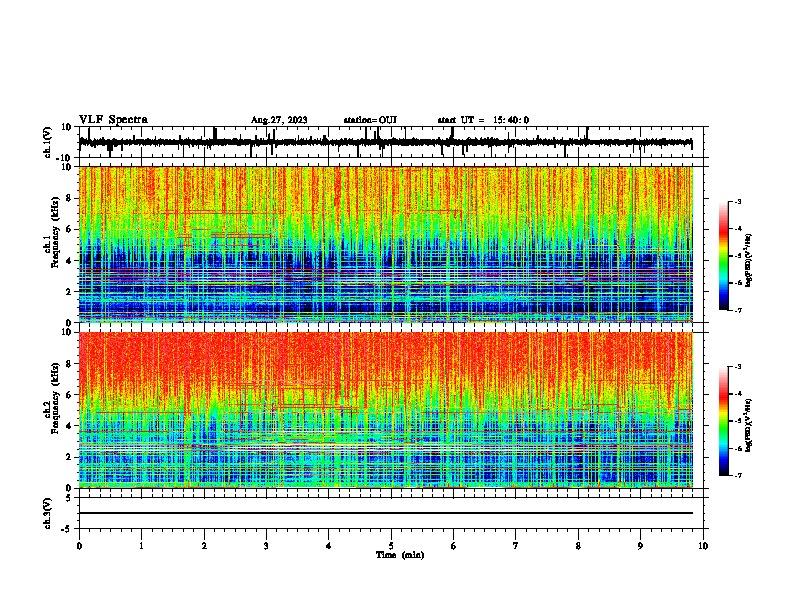Click the "station=OUI" header label

[370, 120]
